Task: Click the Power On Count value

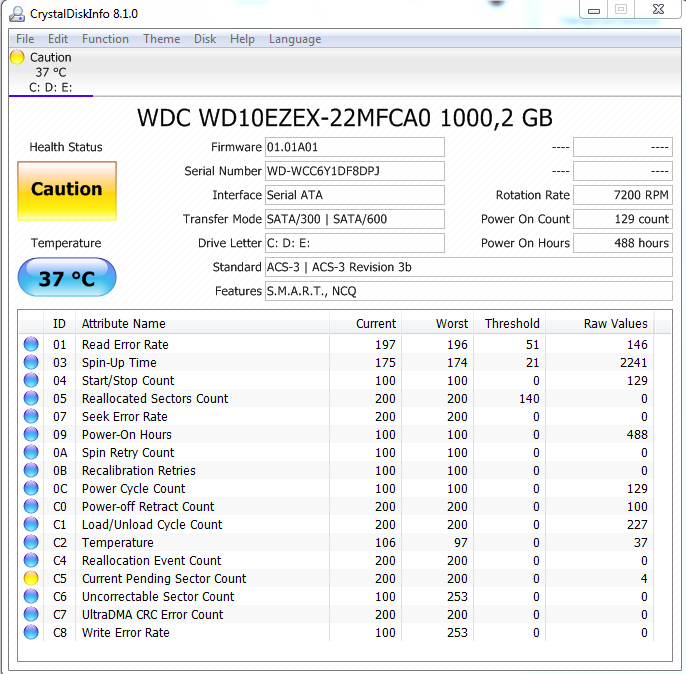Action: coord(623,219)
